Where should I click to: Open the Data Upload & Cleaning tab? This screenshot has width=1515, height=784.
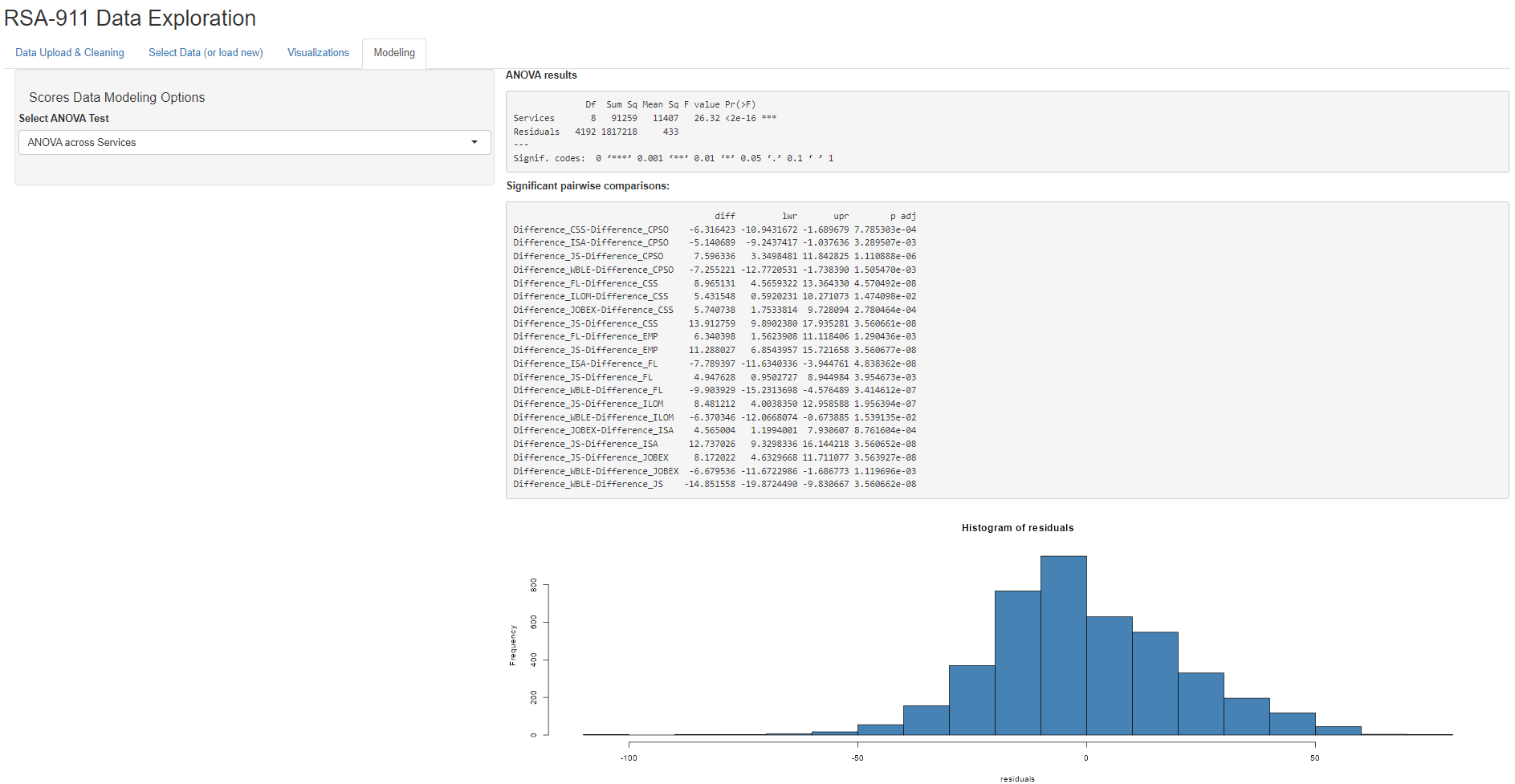pos(70,53)
